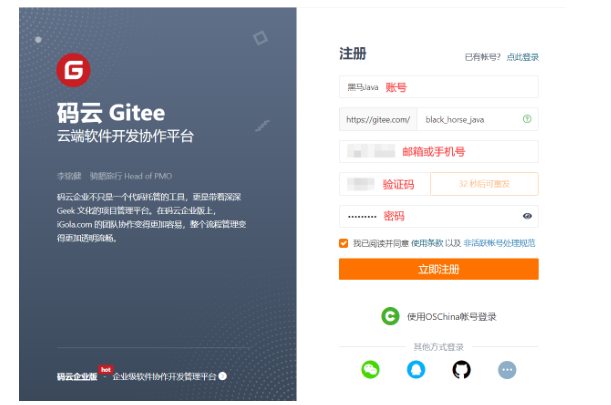Click the 32 秒后可重发 resend code button
Screen dimensions: 611x405
(484, 184)
